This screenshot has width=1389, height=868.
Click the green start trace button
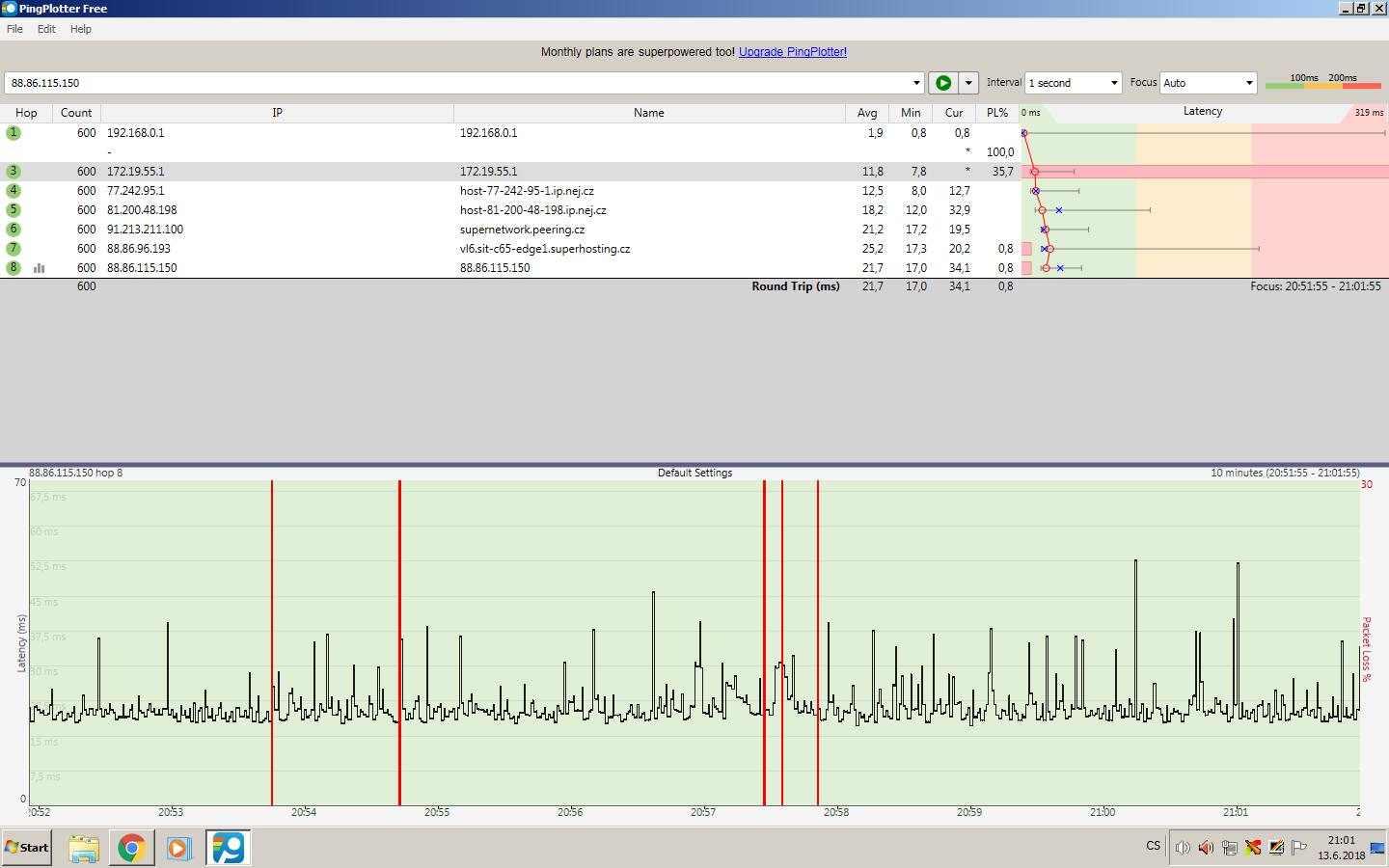click(x=943, y=83)
